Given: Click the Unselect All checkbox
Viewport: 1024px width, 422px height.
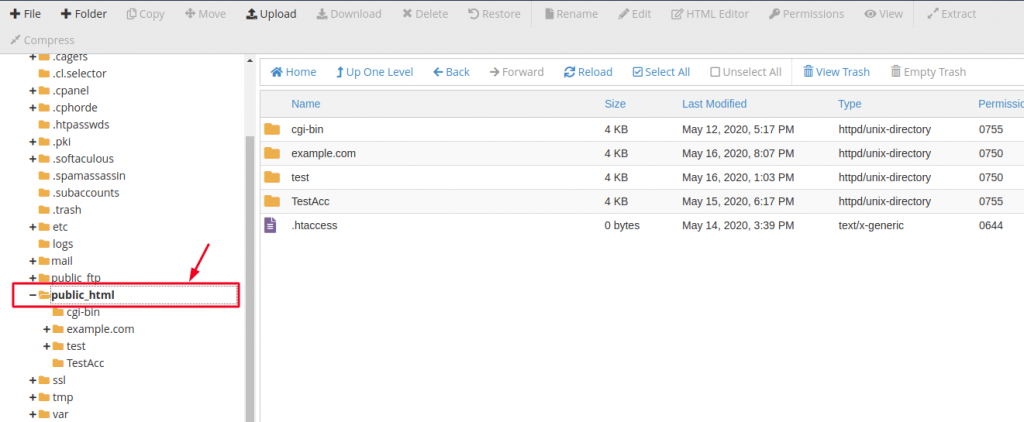Looking at the screenshot, I should (x=715, y=72).
